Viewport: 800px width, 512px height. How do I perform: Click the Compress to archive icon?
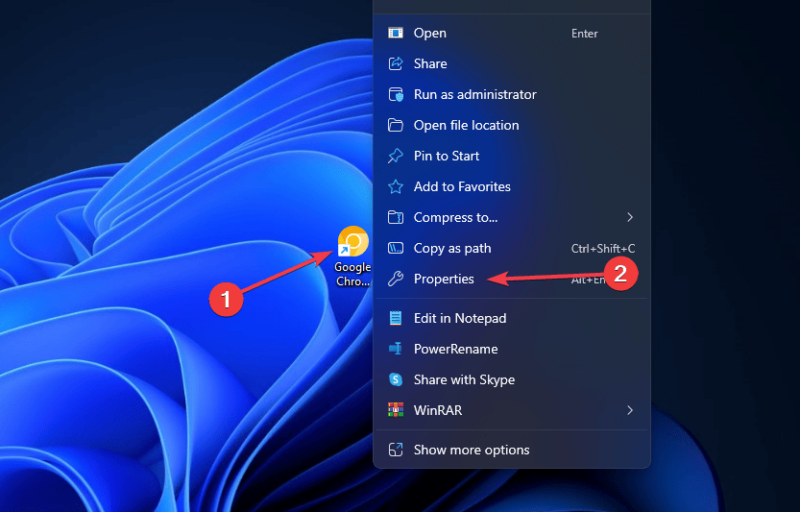pos(395,217)
